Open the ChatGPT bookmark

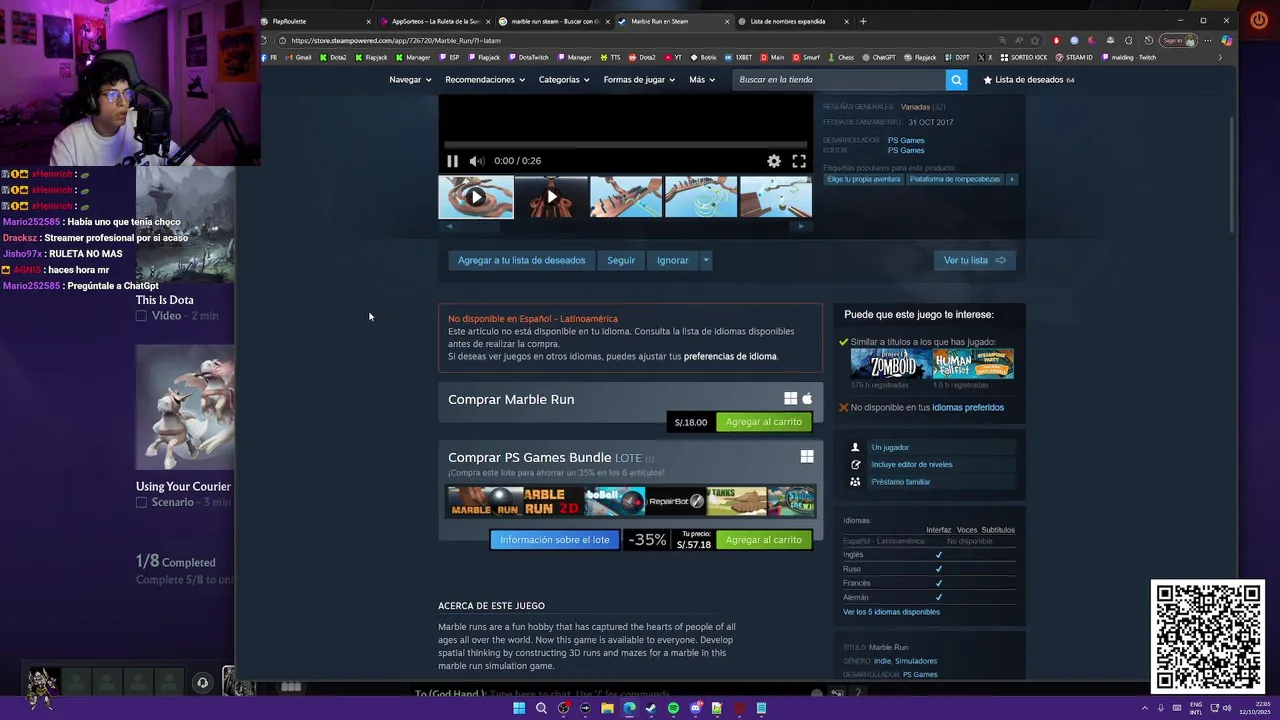pos(879,58)
